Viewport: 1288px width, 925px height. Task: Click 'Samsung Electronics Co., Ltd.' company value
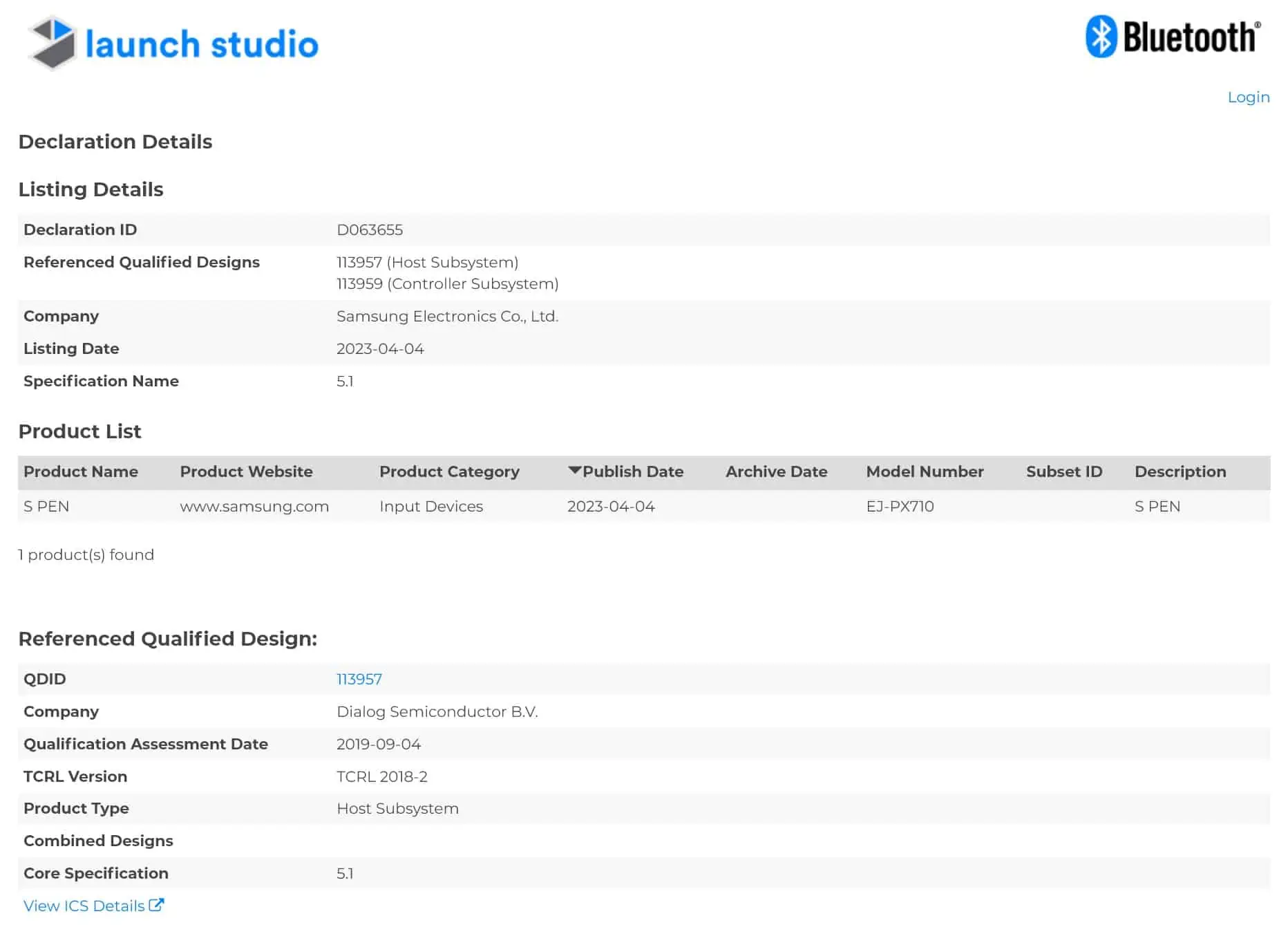[447, 316]
